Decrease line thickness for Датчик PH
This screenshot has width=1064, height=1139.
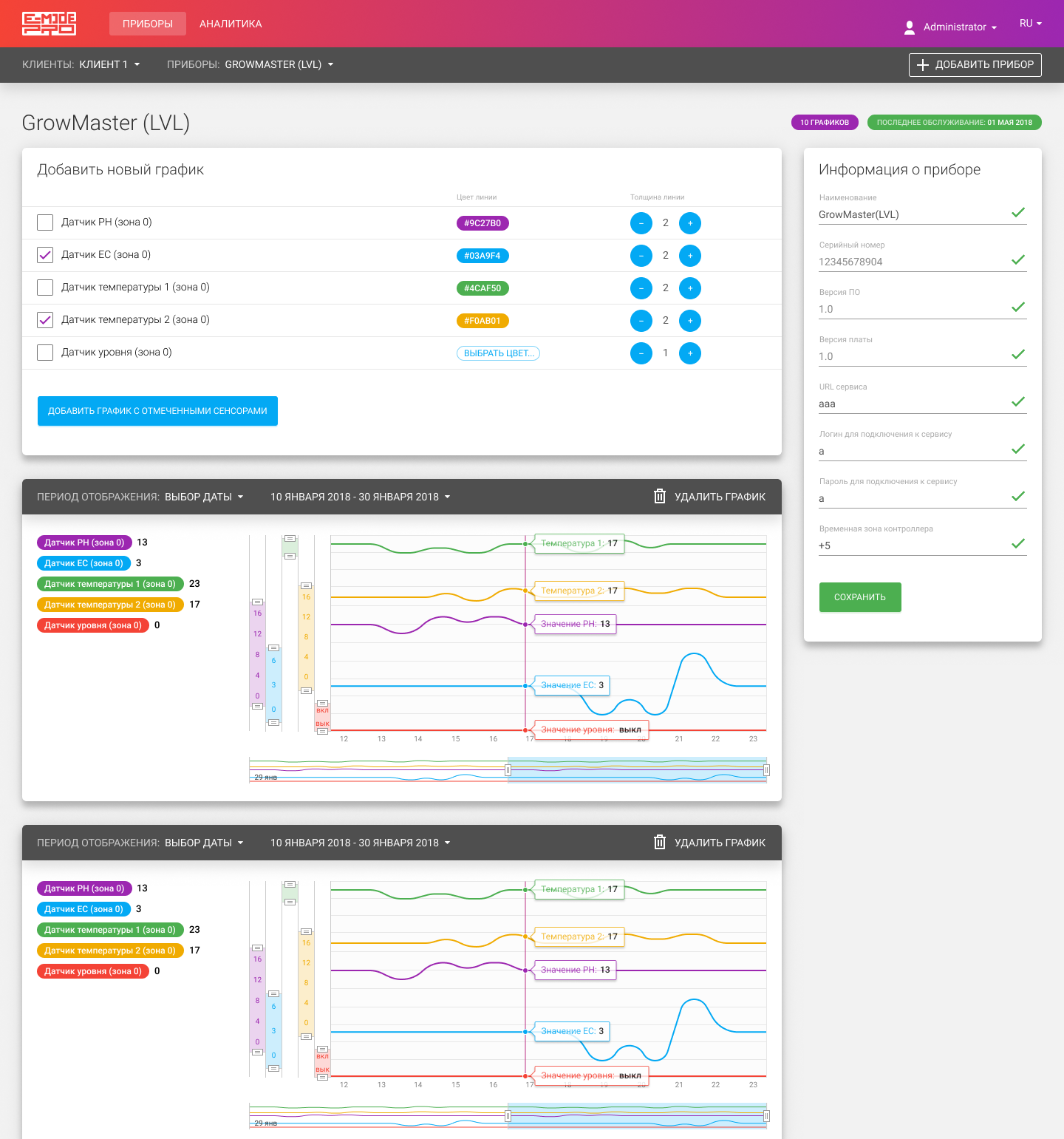tap(641, 223)
